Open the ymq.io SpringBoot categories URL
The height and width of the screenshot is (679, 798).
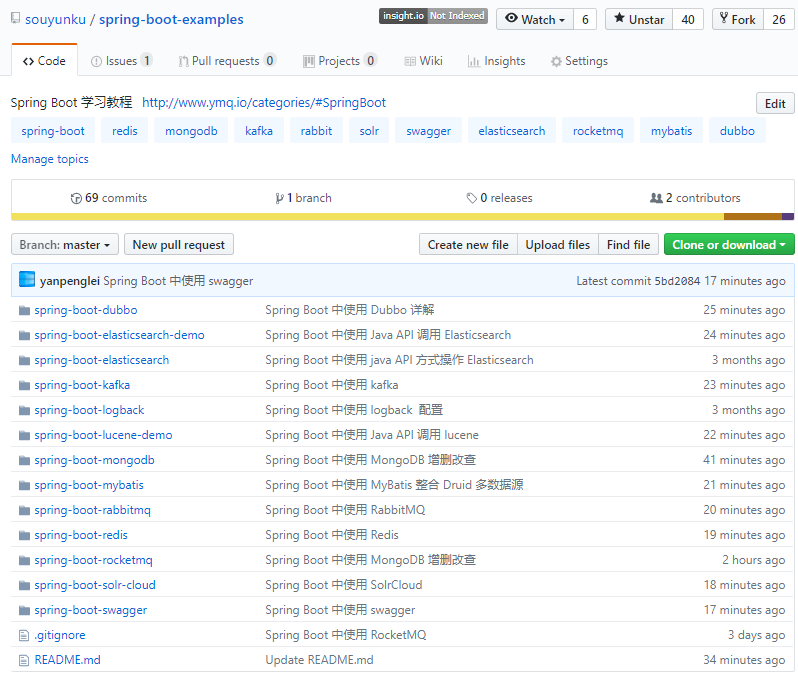point(264,103)
